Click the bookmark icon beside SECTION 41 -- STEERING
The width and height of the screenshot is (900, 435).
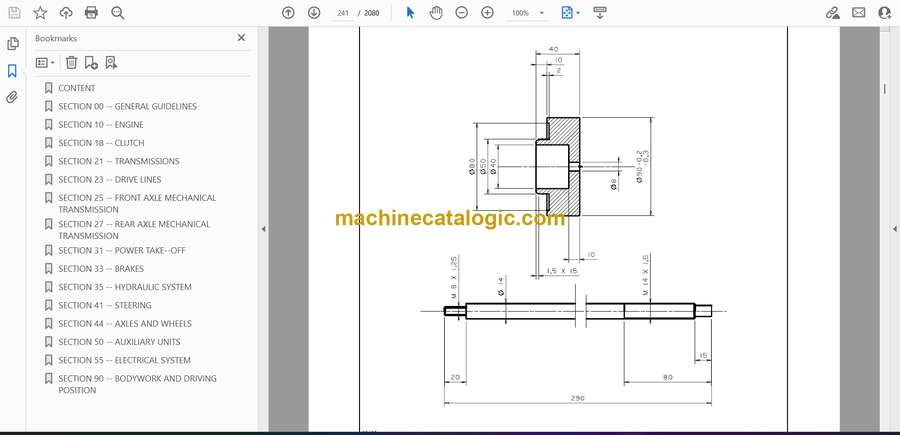pos(49,305)
